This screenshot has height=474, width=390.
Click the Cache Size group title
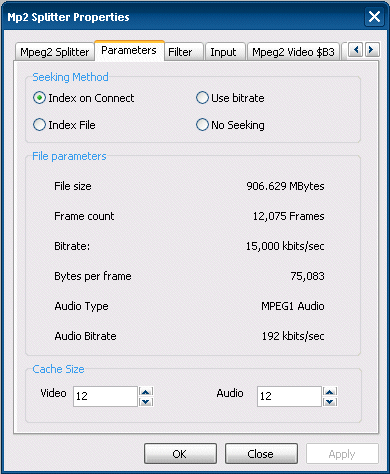pyautogui.click(x=58, y=369)
